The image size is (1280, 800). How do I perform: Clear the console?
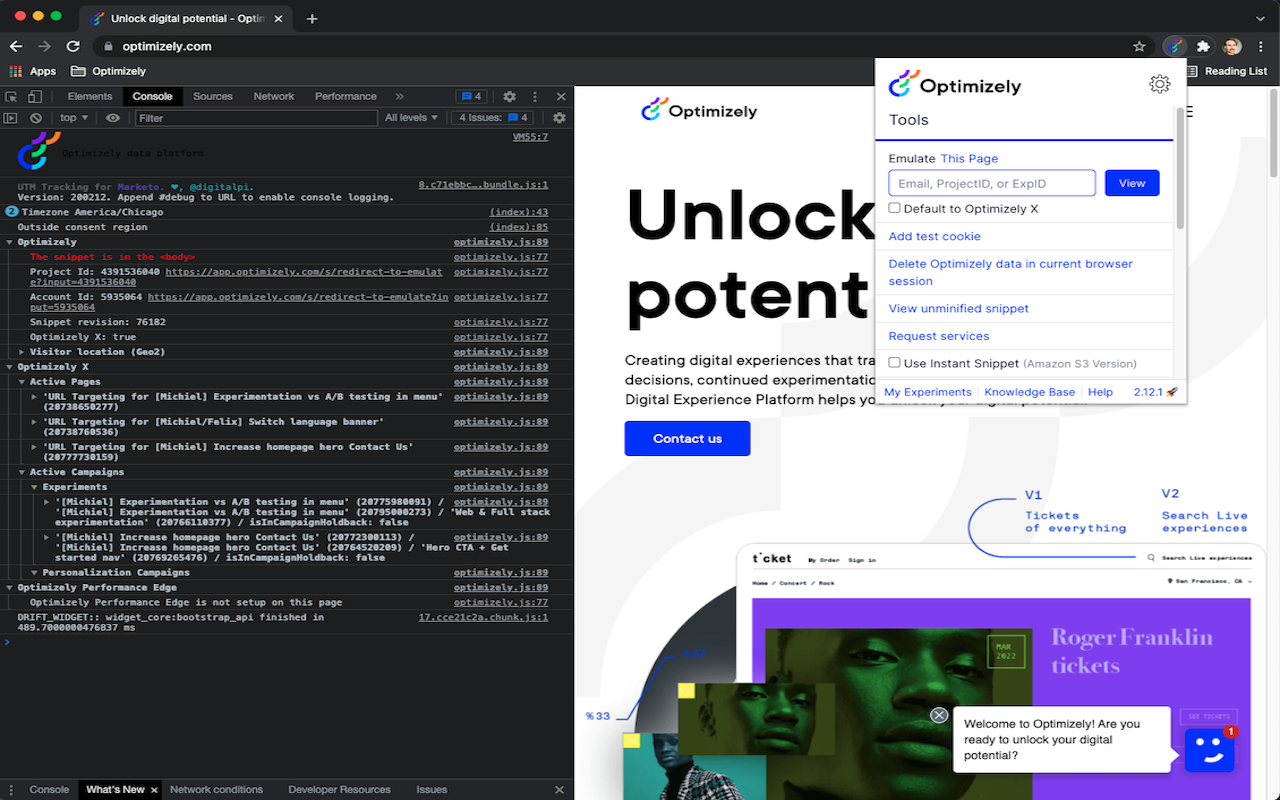35,118
